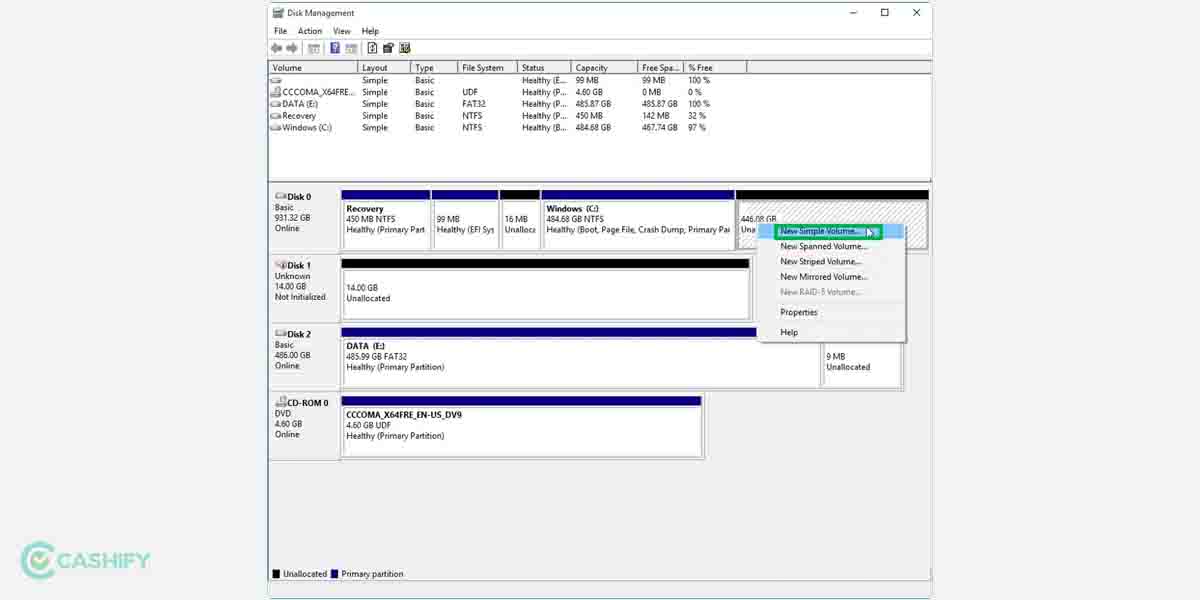
Task: Open the View menu
Action: pyautogui.click(x=342, y=30)
